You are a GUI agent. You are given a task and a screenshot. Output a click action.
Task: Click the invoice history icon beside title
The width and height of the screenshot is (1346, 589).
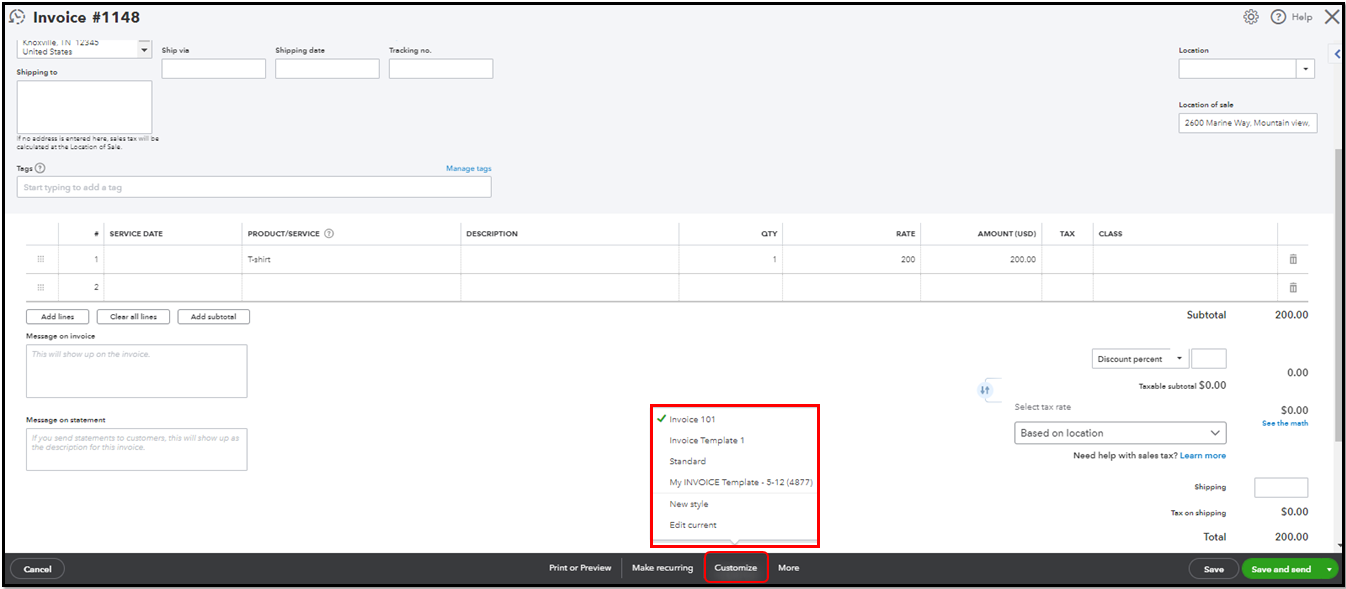click(17, 17)
